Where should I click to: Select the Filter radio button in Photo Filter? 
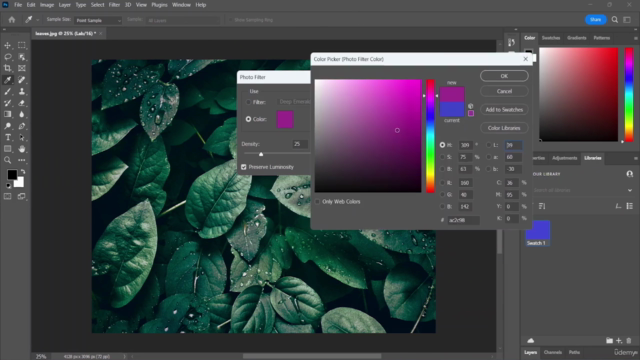pyautogui.click(x=248, y=102)
